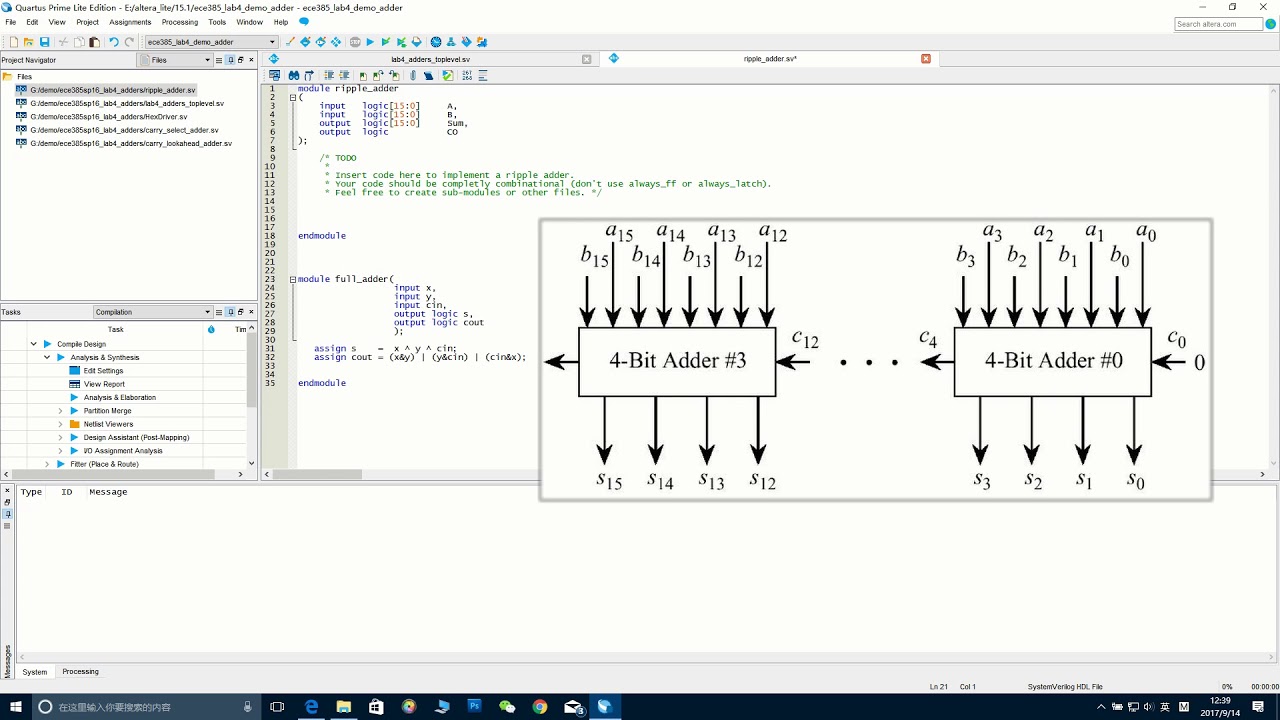Collapse the Compile Design task
Screen dimensions: 1280x720
pos(33,344)
